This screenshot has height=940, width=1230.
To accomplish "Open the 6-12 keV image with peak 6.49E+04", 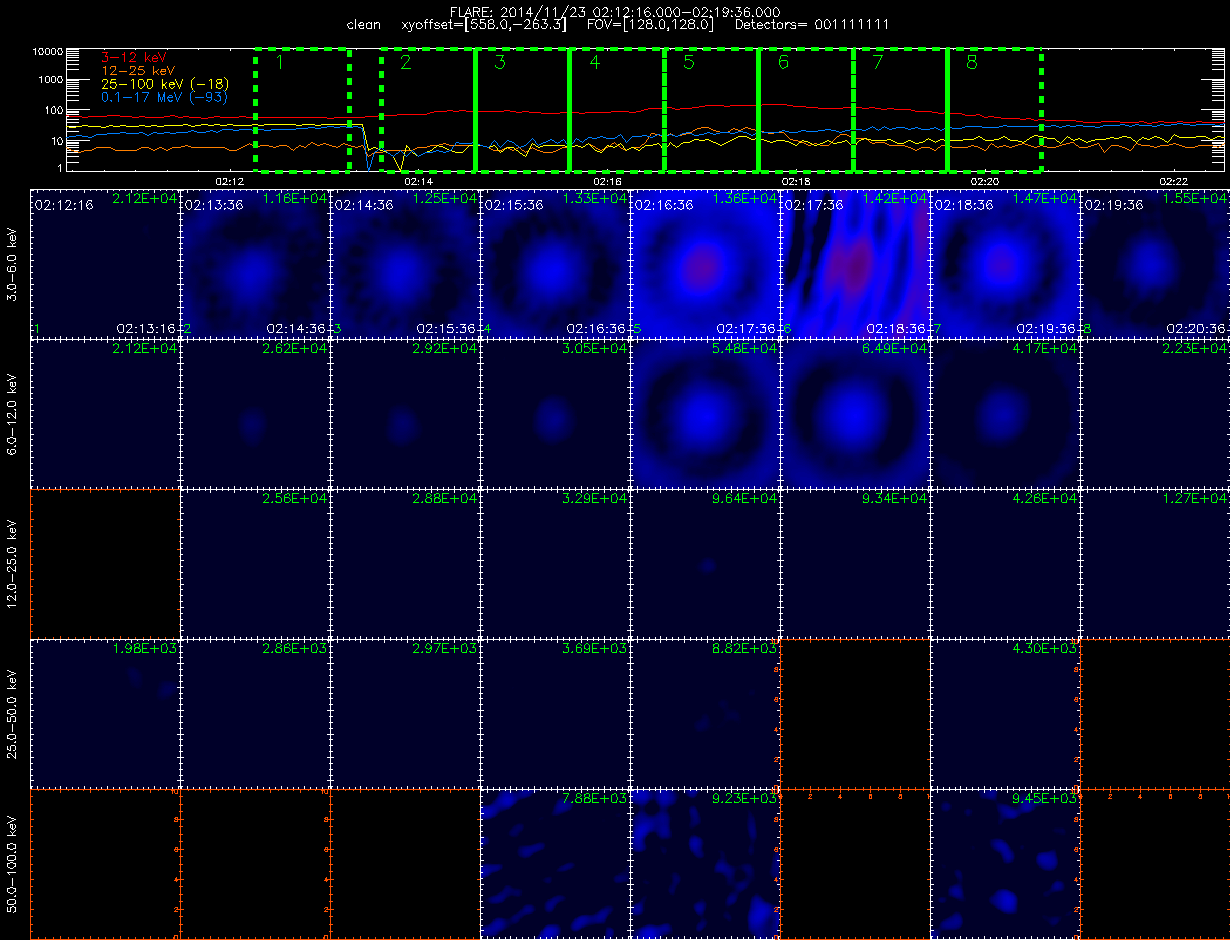I will click(x=855, y=413).
